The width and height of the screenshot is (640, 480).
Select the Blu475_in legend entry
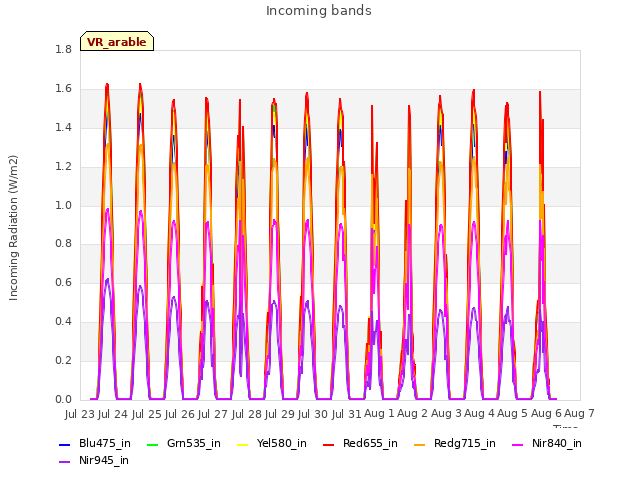pyautogui.click(x=95, y=444)
